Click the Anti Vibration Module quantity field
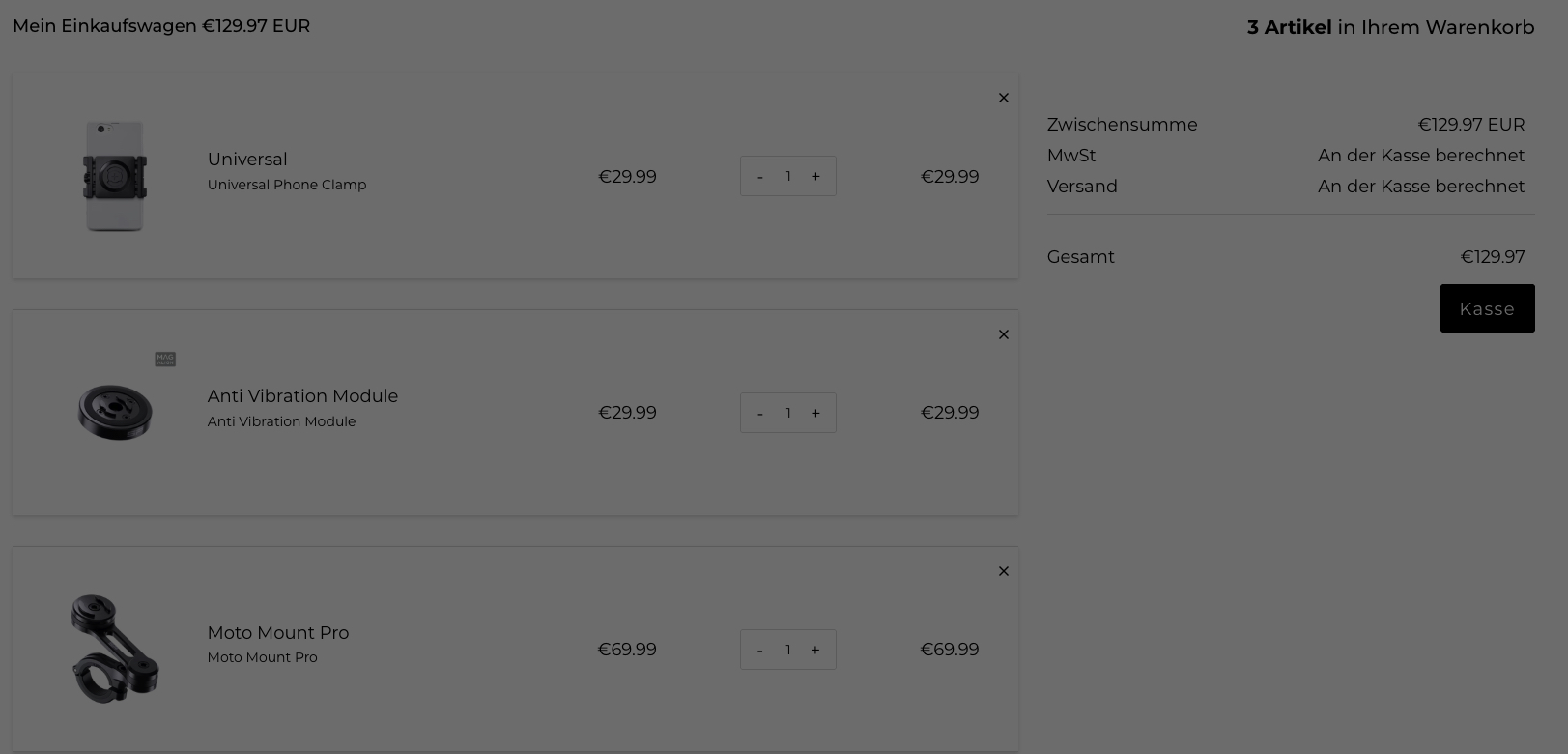The height and width of the screenshot is (754, 1568). (788, 413)
